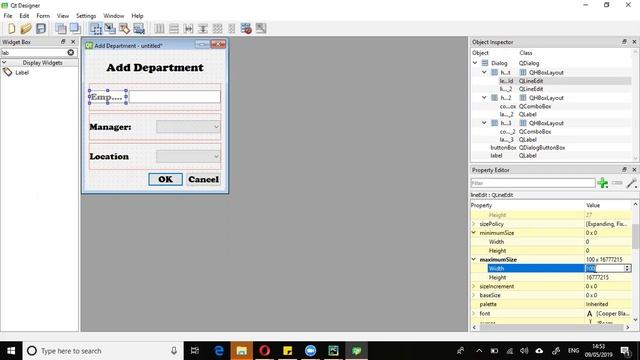Open the Form menu

pos(43,16)
